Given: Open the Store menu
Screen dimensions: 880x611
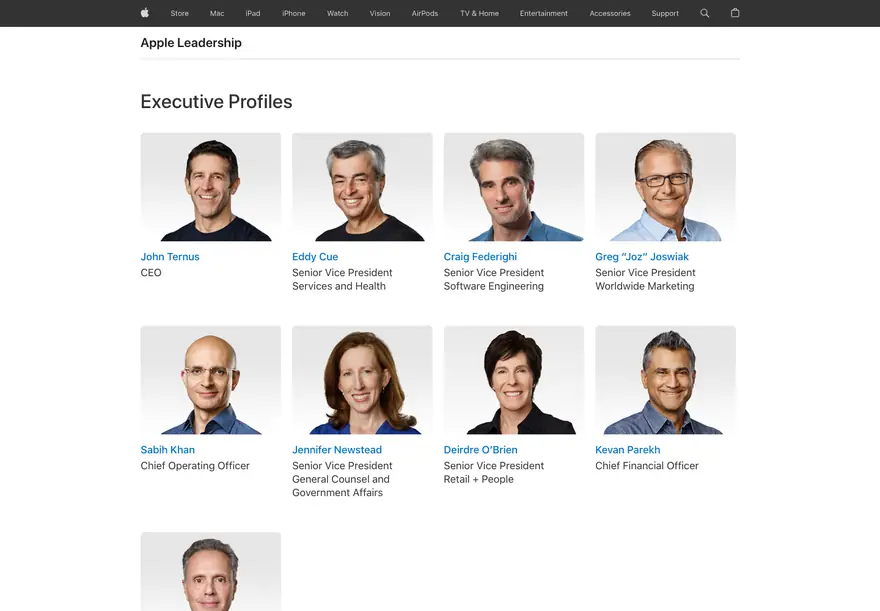Looking at the screenshot, I should pyautogui.click(x=180, y=13).
